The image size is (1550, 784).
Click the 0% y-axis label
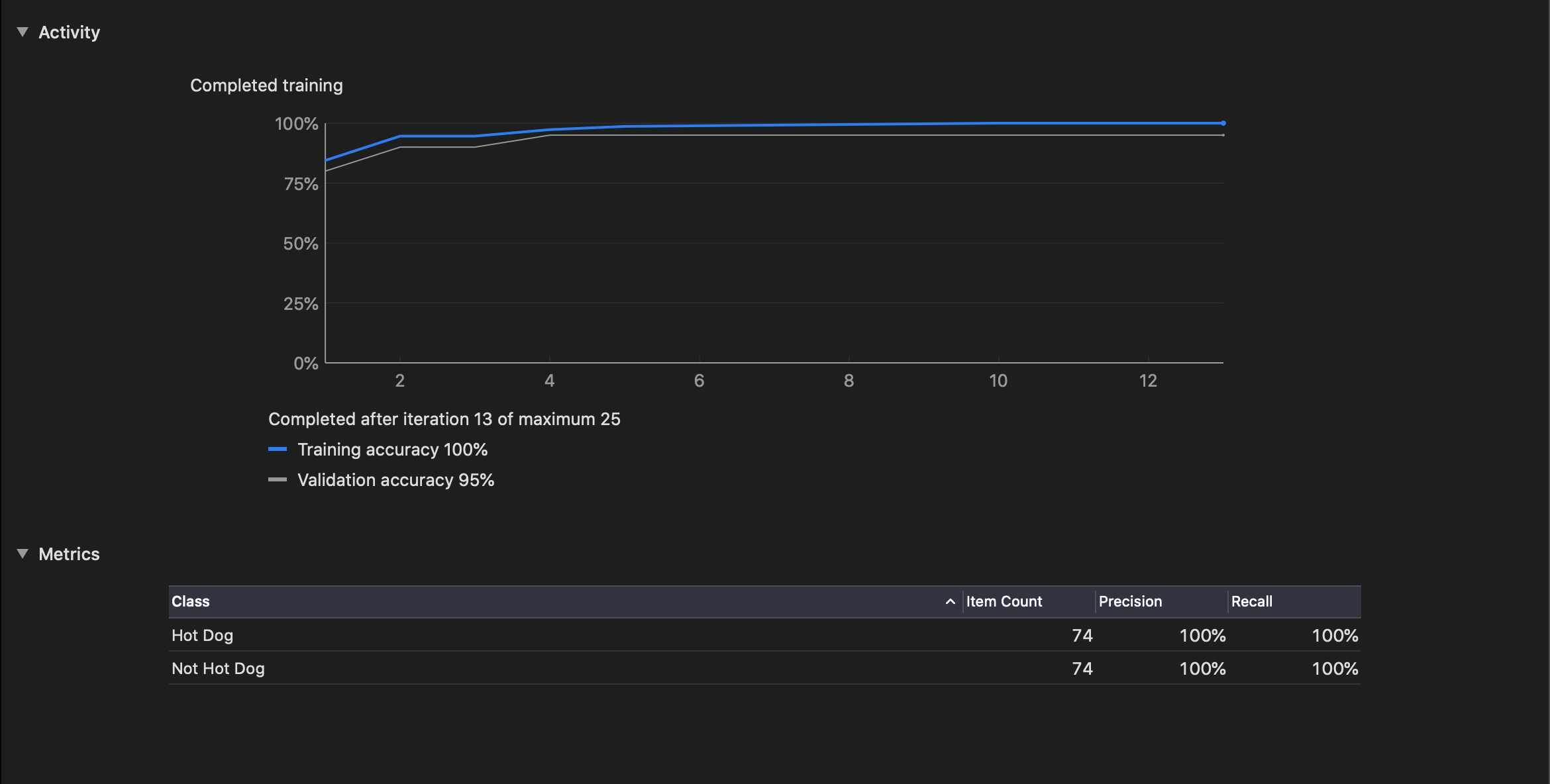click(306, 363)
